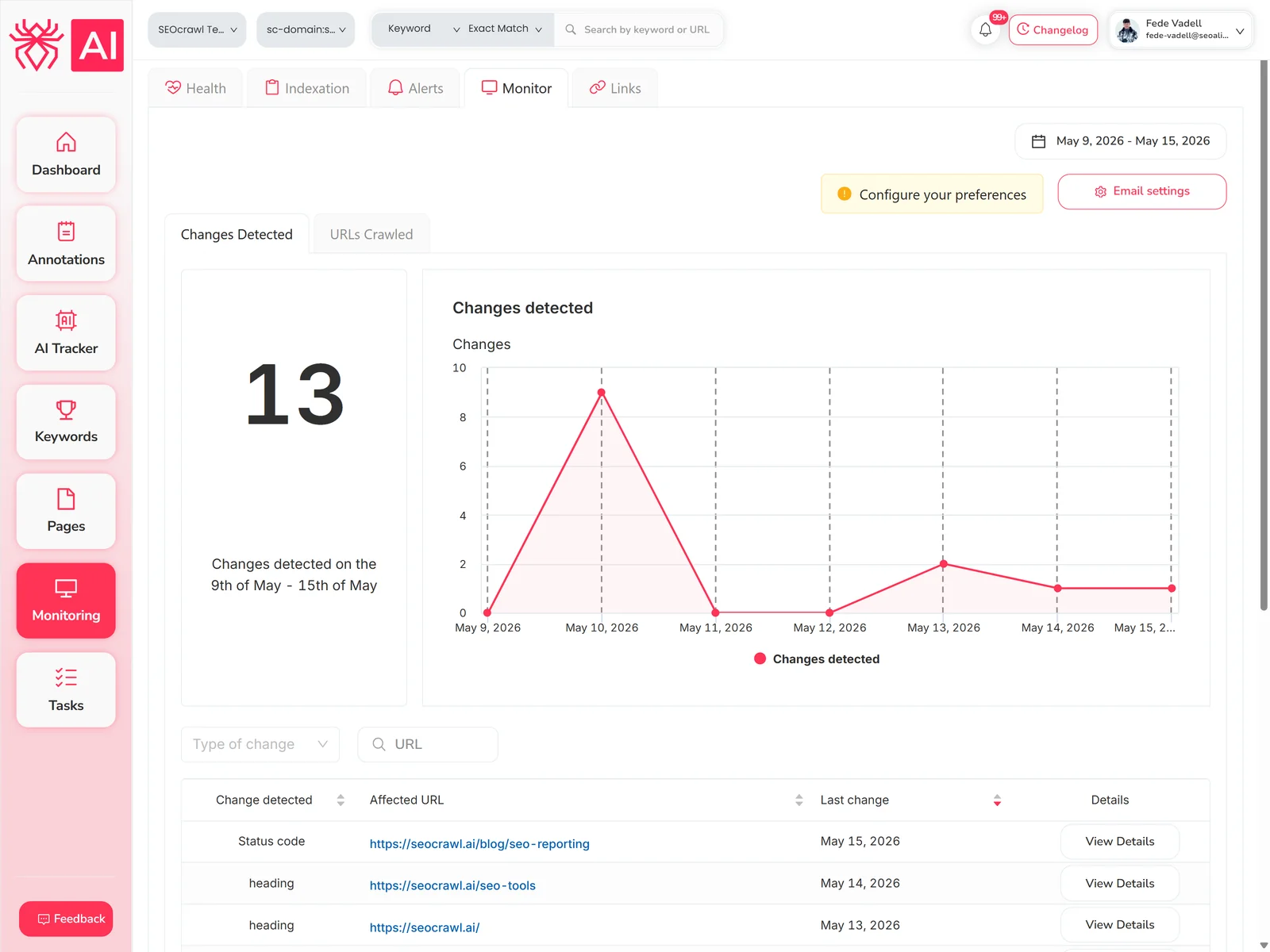Click the May 13 data point on the chart

(943, 564)
